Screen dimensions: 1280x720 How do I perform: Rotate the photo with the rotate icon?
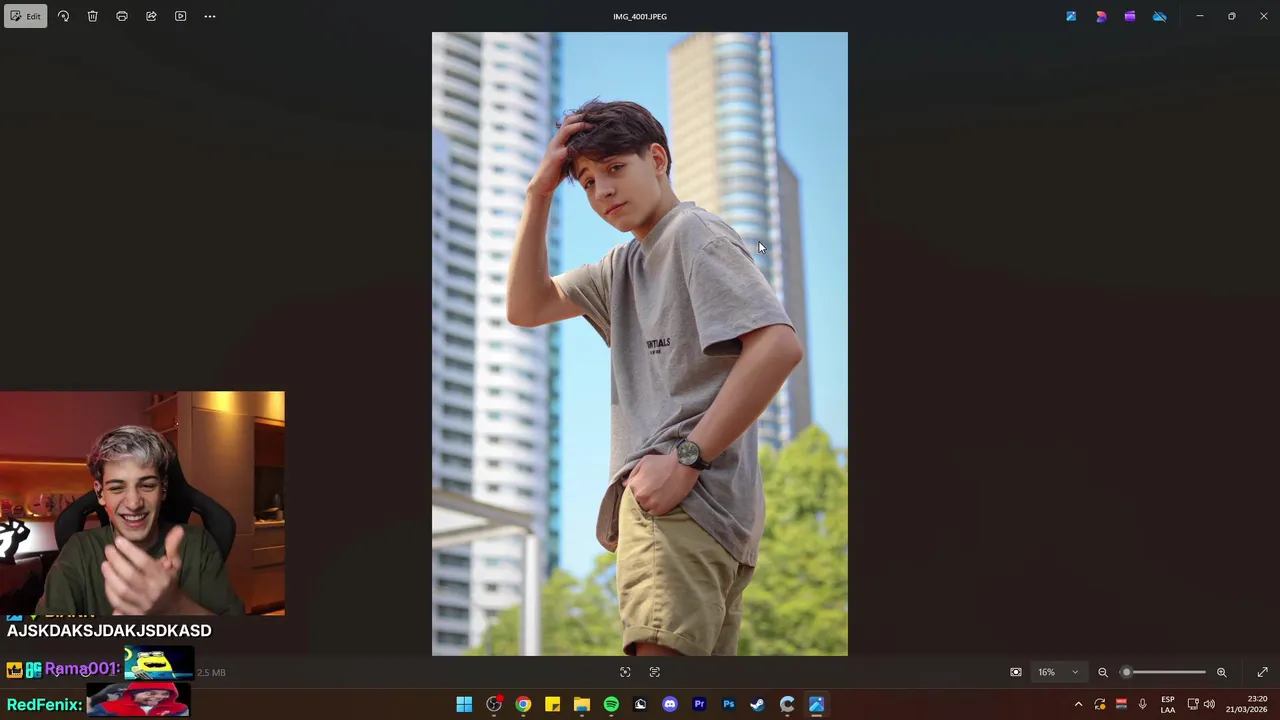pos(63,16)
